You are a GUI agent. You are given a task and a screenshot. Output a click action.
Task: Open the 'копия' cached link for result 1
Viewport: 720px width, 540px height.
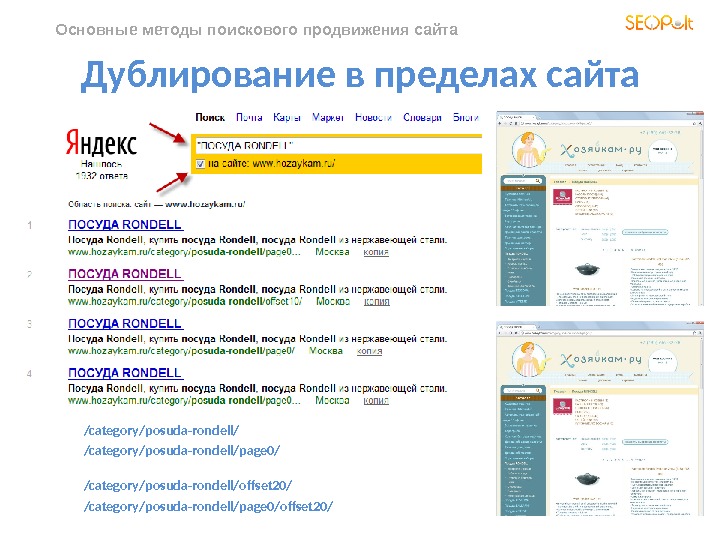click(x=376, y=252)
